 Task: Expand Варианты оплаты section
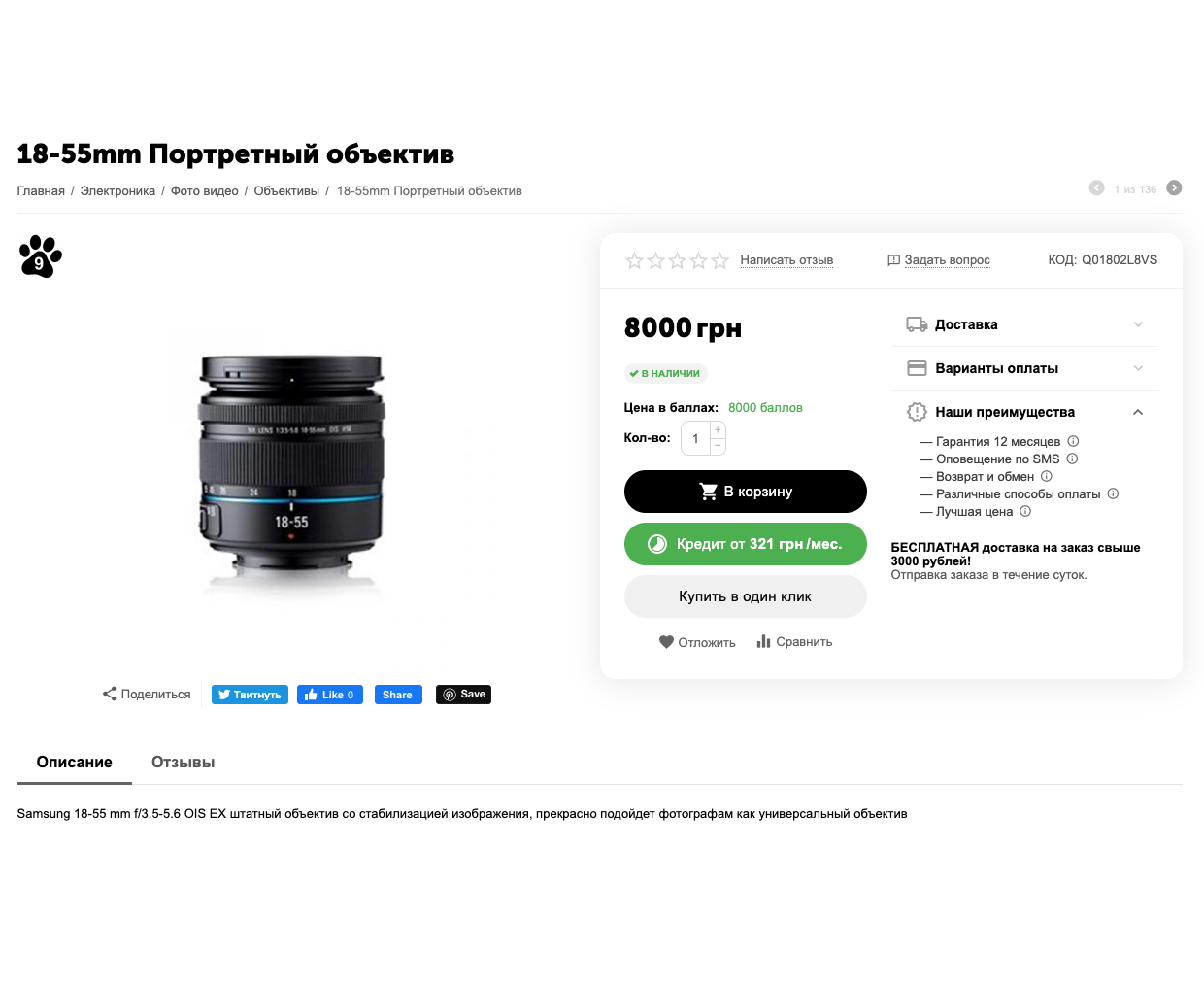click(x=1024, y=368)
